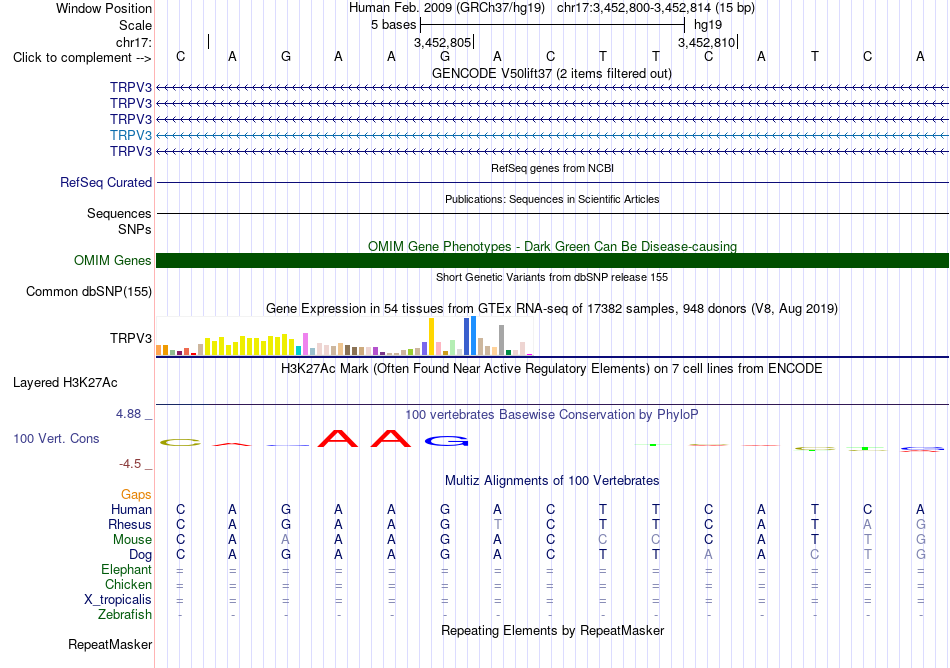Click the Dog alignment row label

[140, 555]
